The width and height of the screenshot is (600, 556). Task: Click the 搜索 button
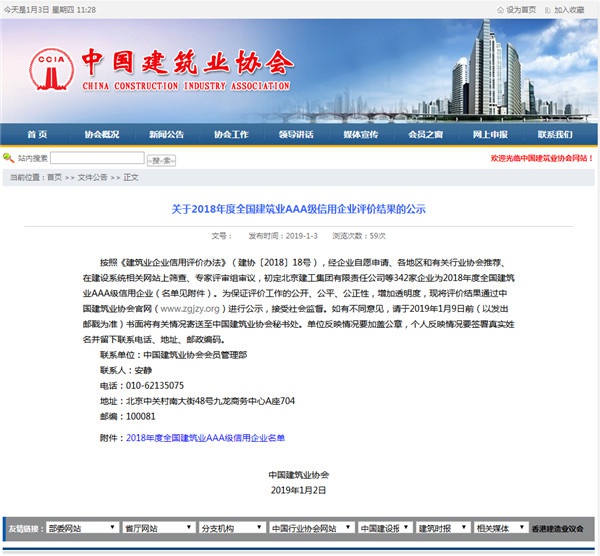point(161,160)
